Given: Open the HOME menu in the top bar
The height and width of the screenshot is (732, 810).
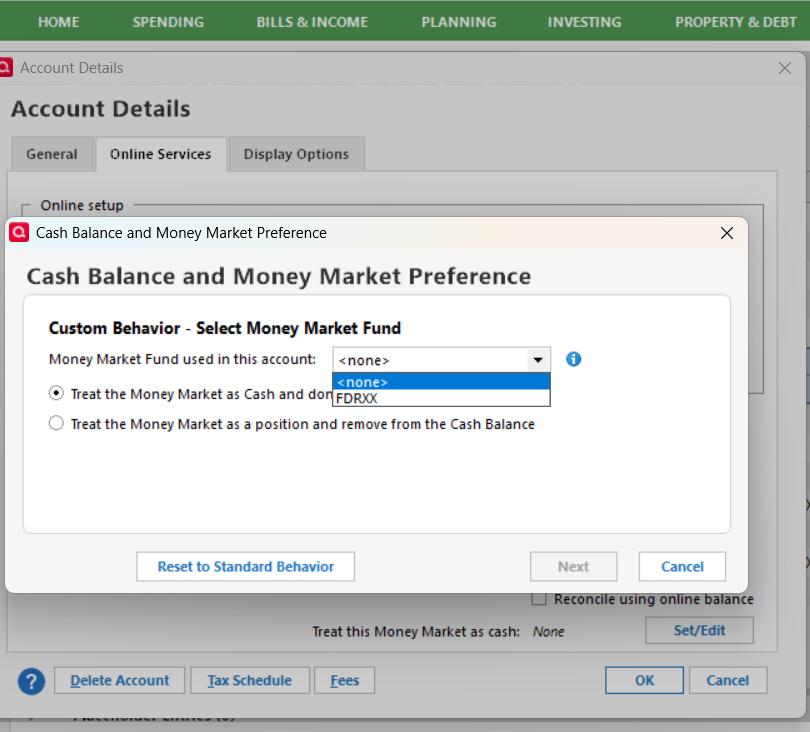Looking at the screenshot, I should click(58, 22).
